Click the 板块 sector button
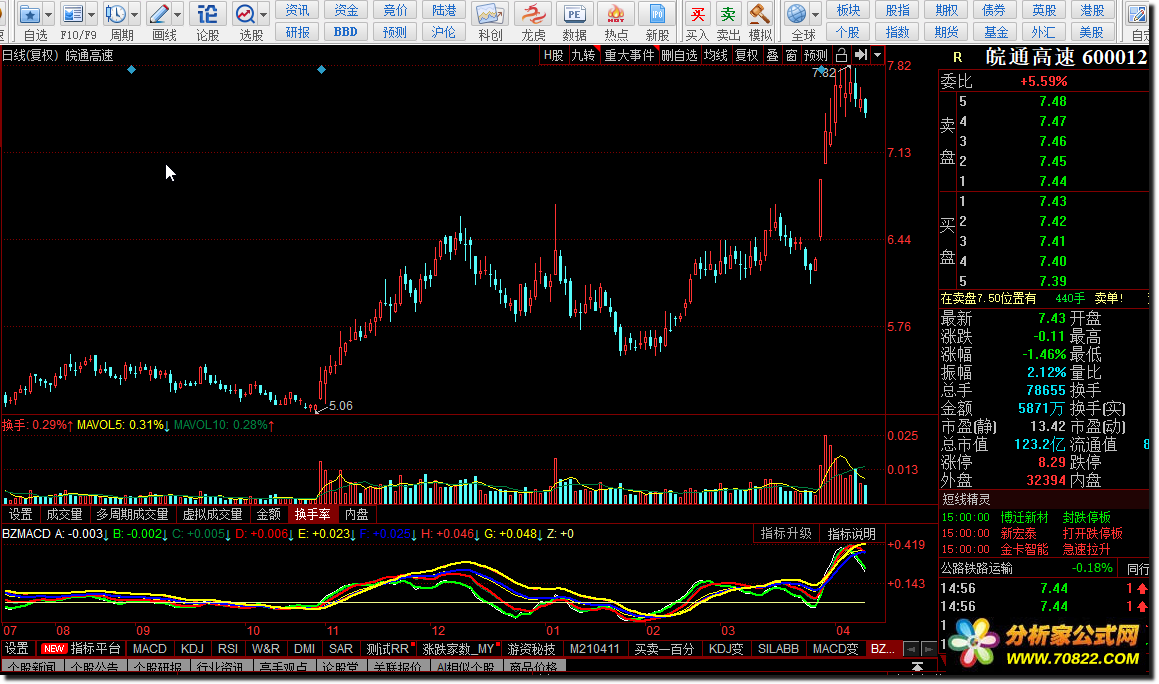This screenshot has height=684, width=1159. 848,10
